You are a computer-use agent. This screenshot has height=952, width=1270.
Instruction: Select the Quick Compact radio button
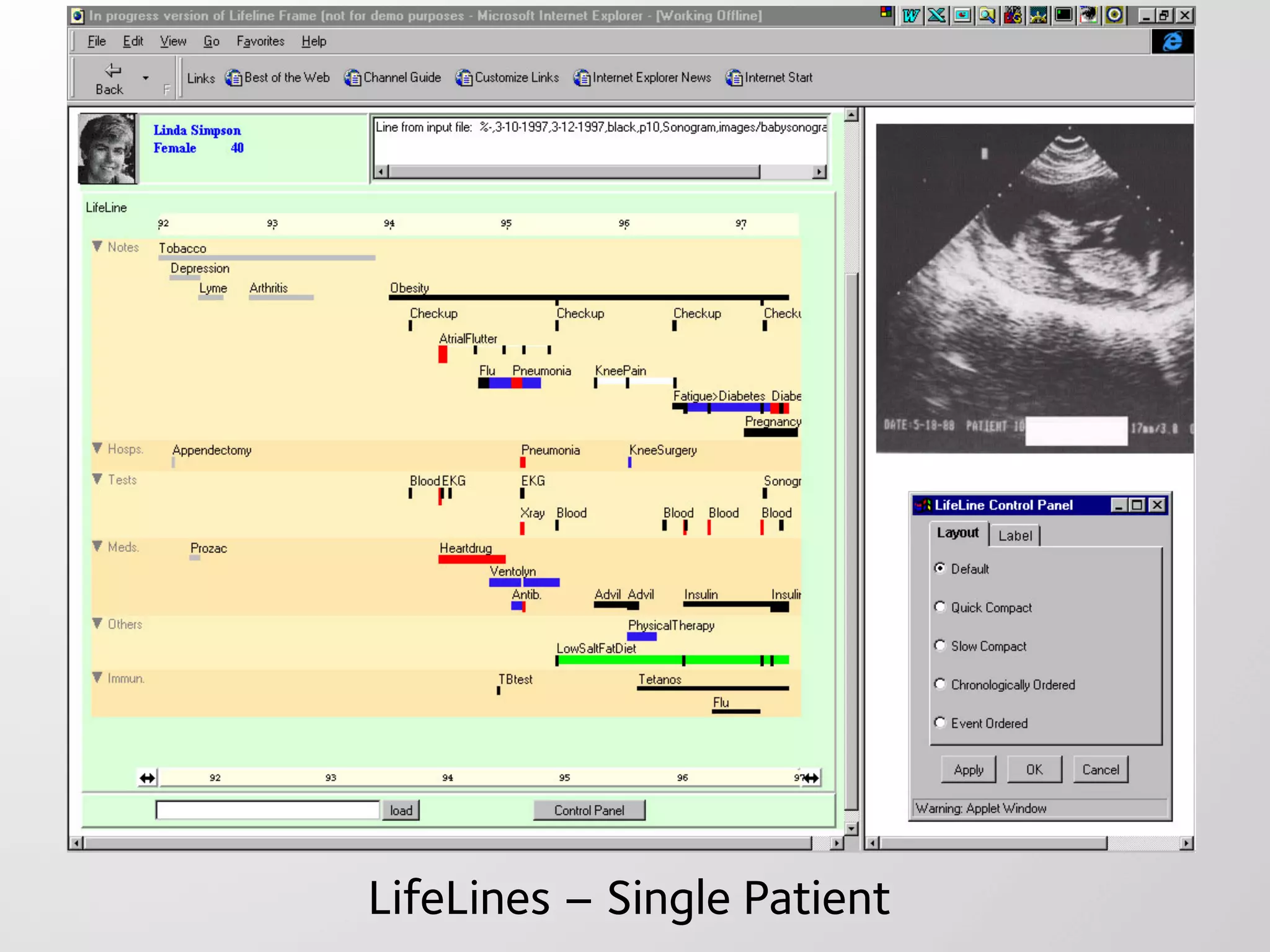[940, 607]
